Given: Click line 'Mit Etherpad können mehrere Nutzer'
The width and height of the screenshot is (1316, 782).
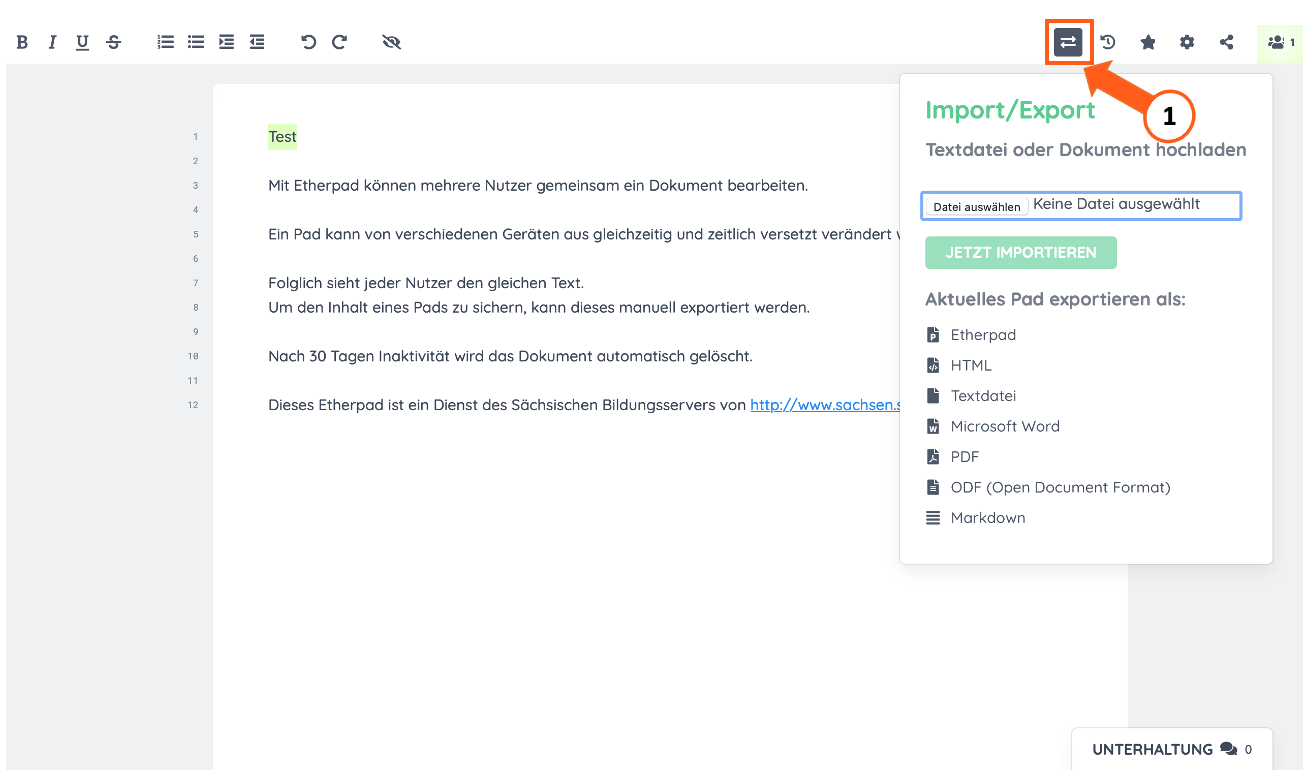Looking at the screenshot, I should (538, 186).
